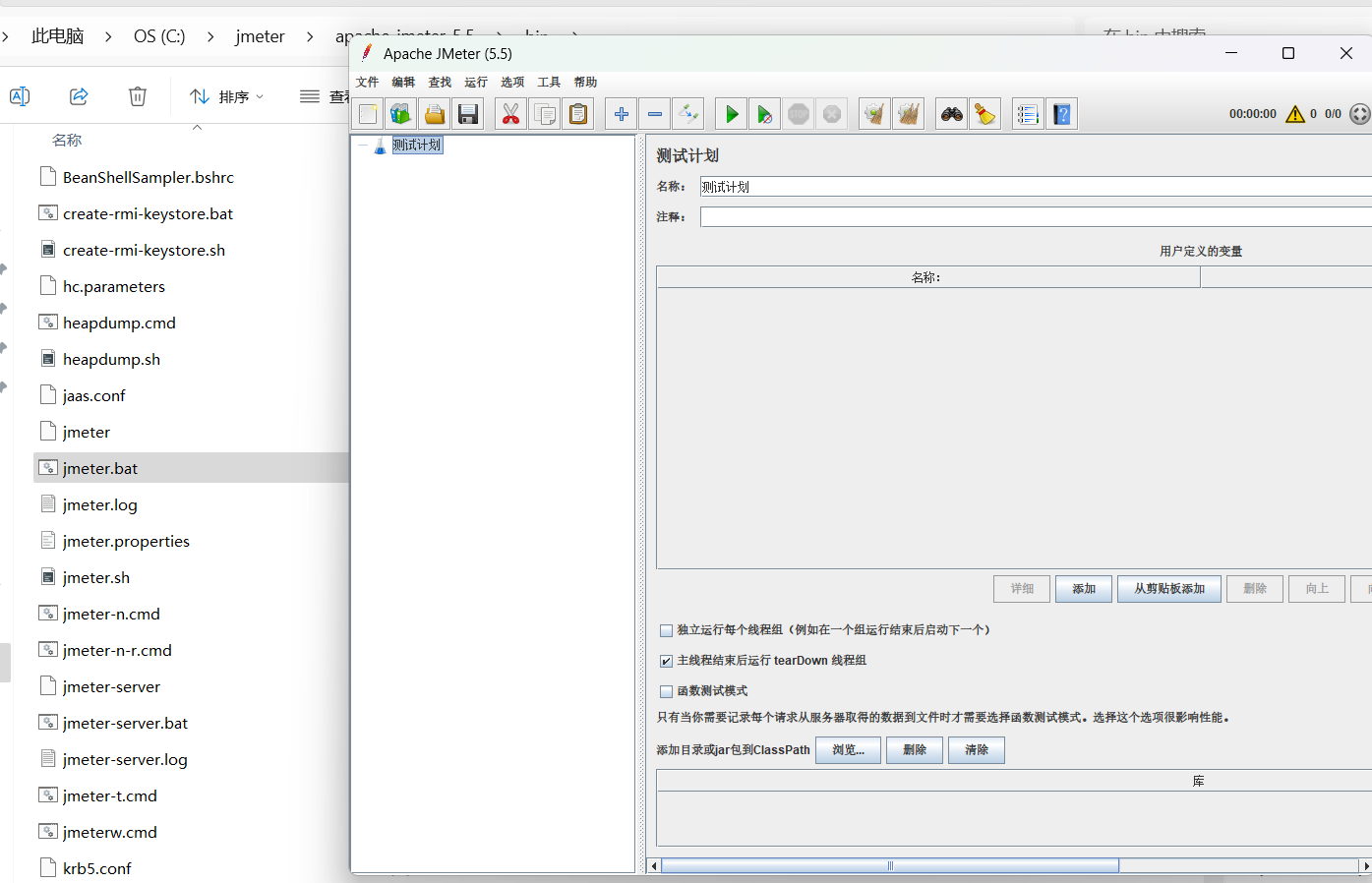Click the New test plan icon

368,114
